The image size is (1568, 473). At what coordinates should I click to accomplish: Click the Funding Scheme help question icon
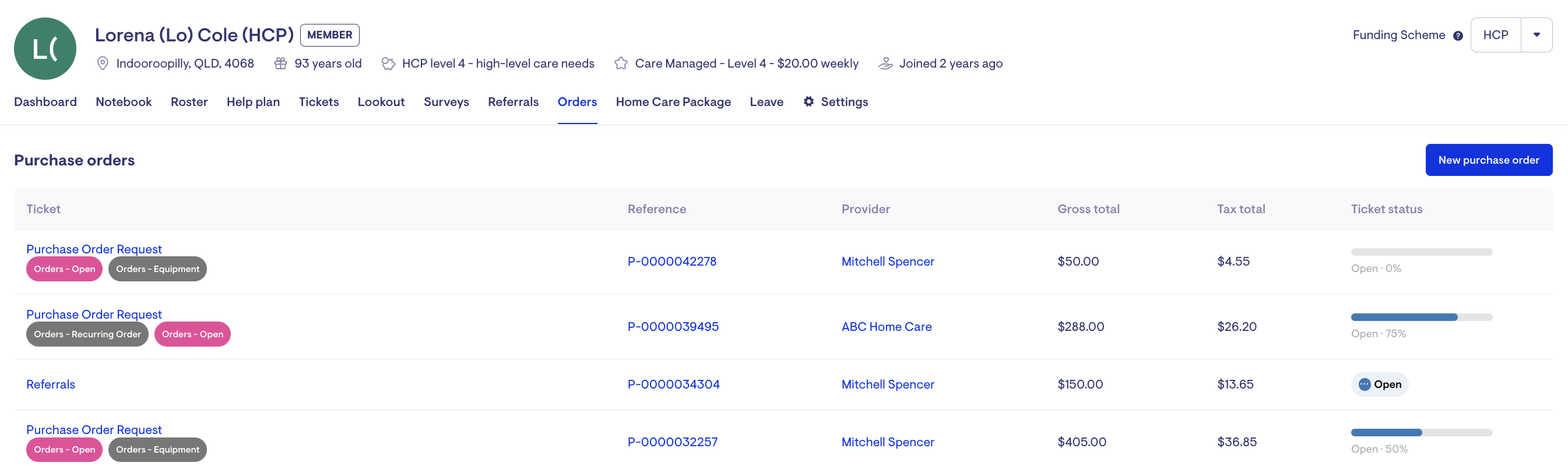click(x=1458, y=36)
